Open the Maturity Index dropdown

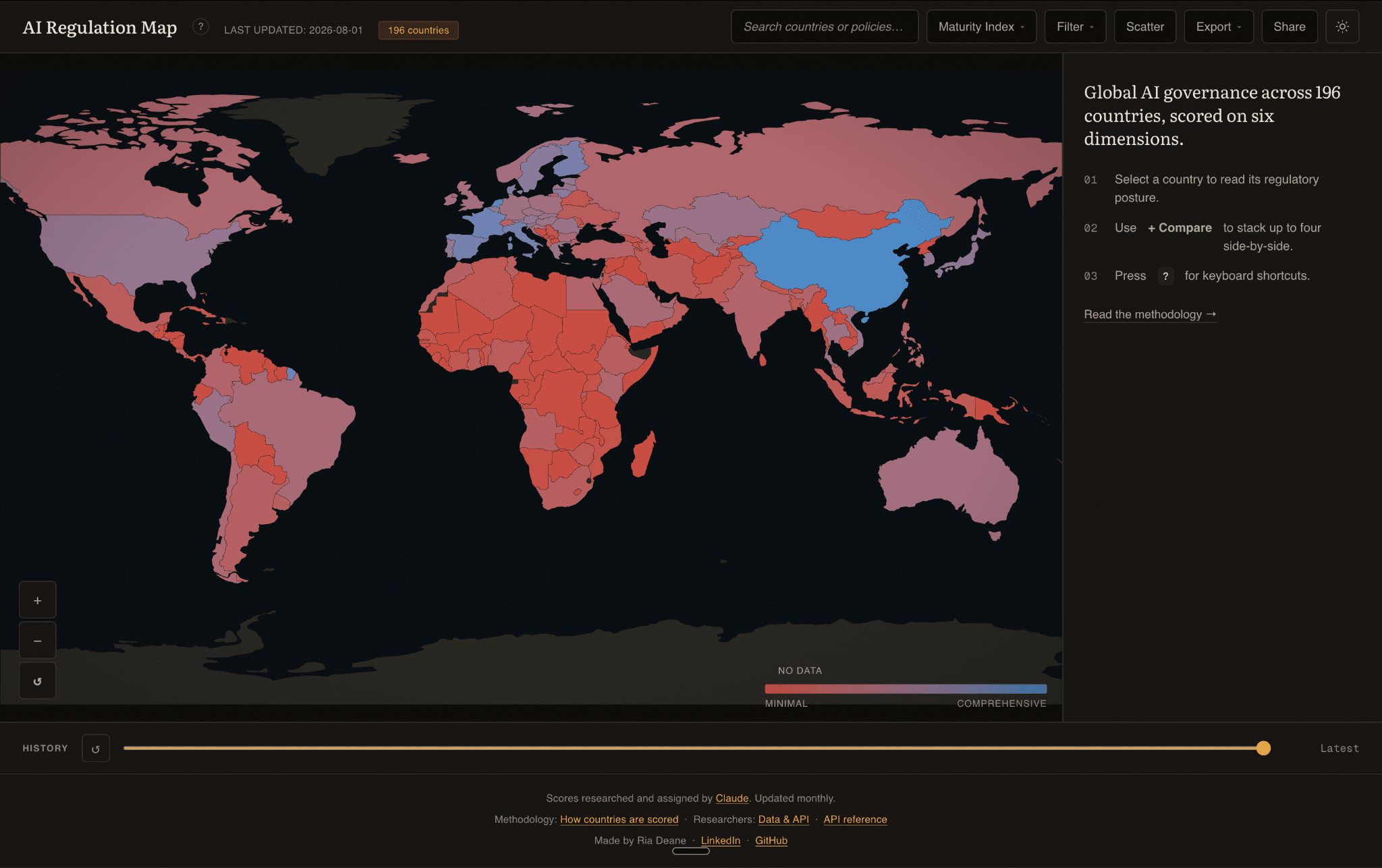pyautogui.click(x=981, y=27)
